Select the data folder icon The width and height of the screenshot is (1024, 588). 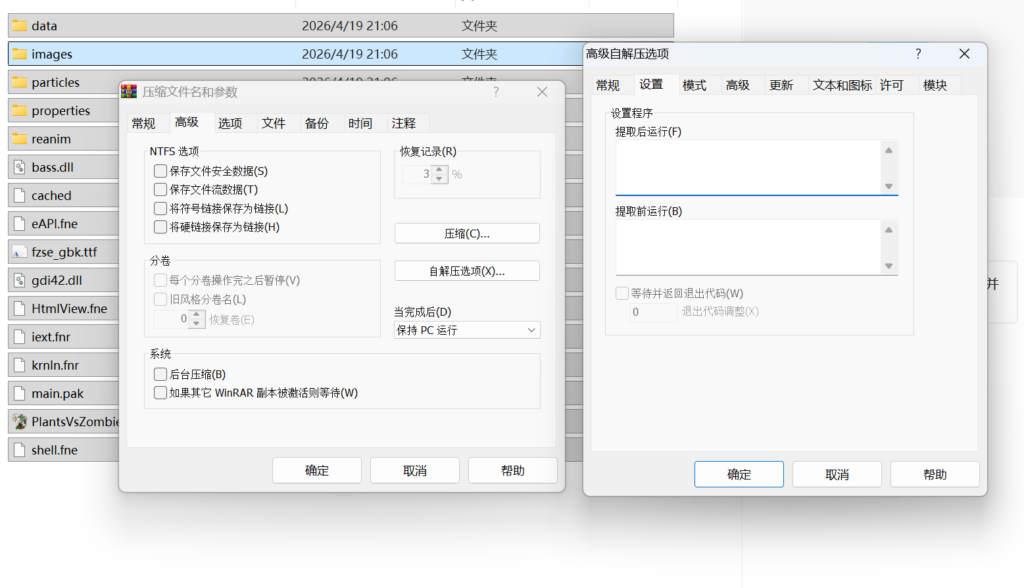point(19,26)
